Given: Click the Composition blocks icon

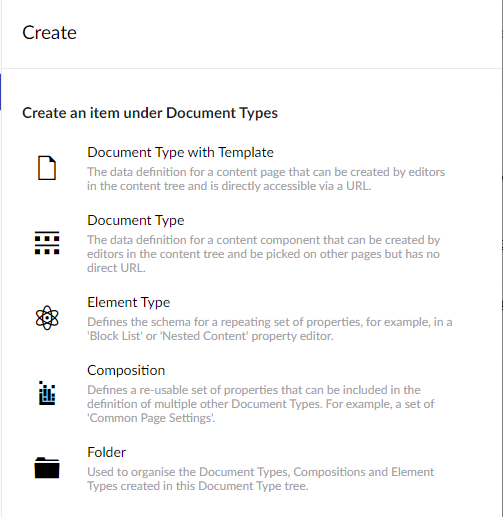Looking at the screenshot, I should tap(47, 393).
